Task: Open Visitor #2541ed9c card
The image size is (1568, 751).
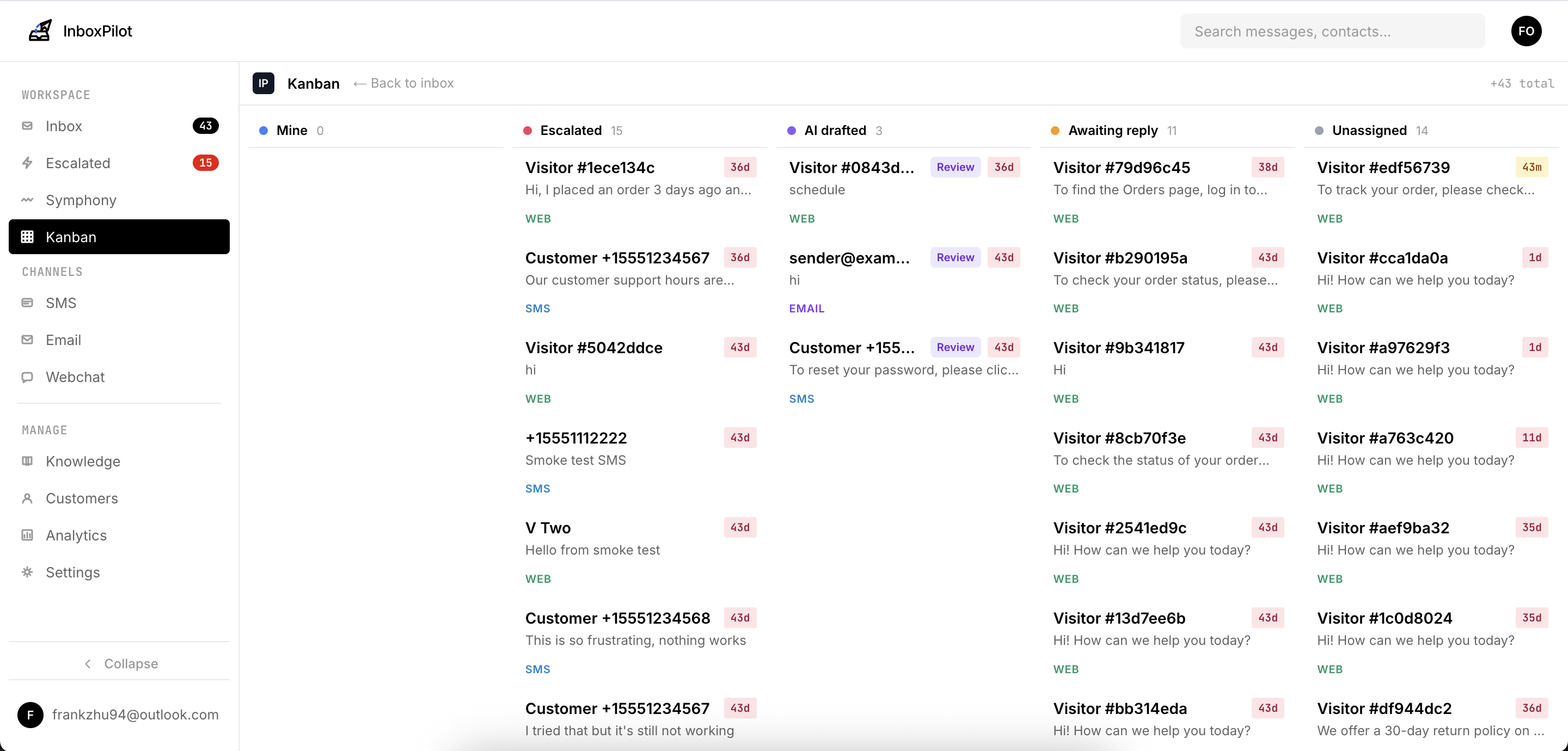Action: pyautogui.click(x=1167, y=552)
